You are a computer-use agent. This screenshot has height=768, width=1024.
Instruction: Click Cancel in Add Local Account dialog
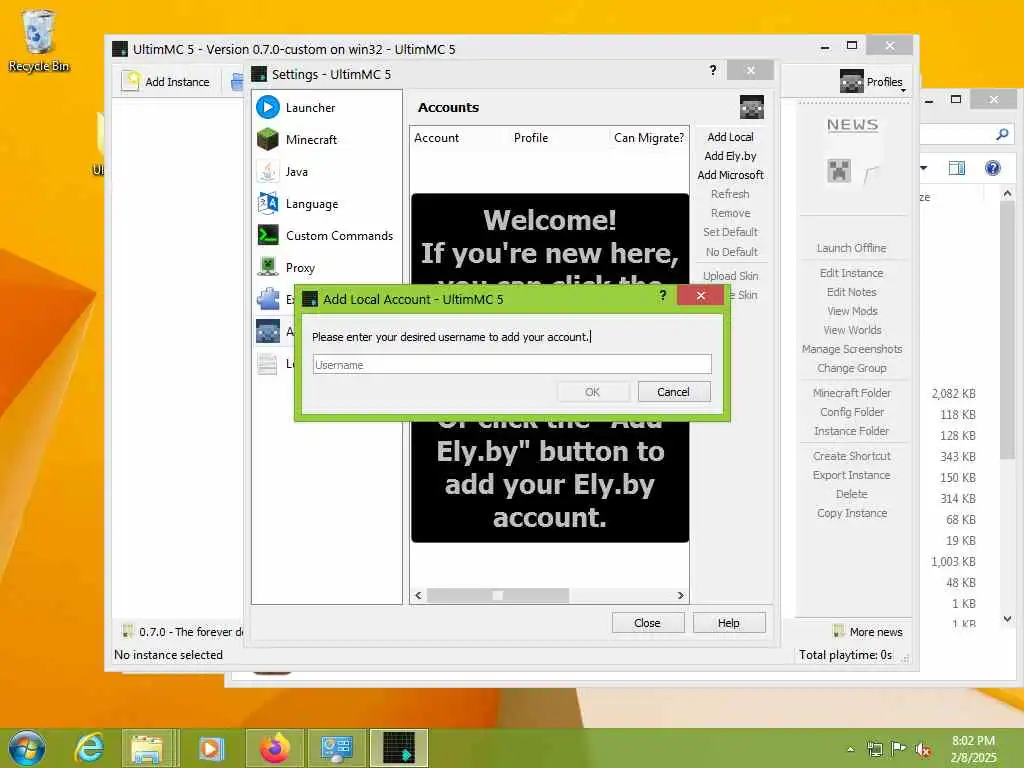click(x=673, y=392)
